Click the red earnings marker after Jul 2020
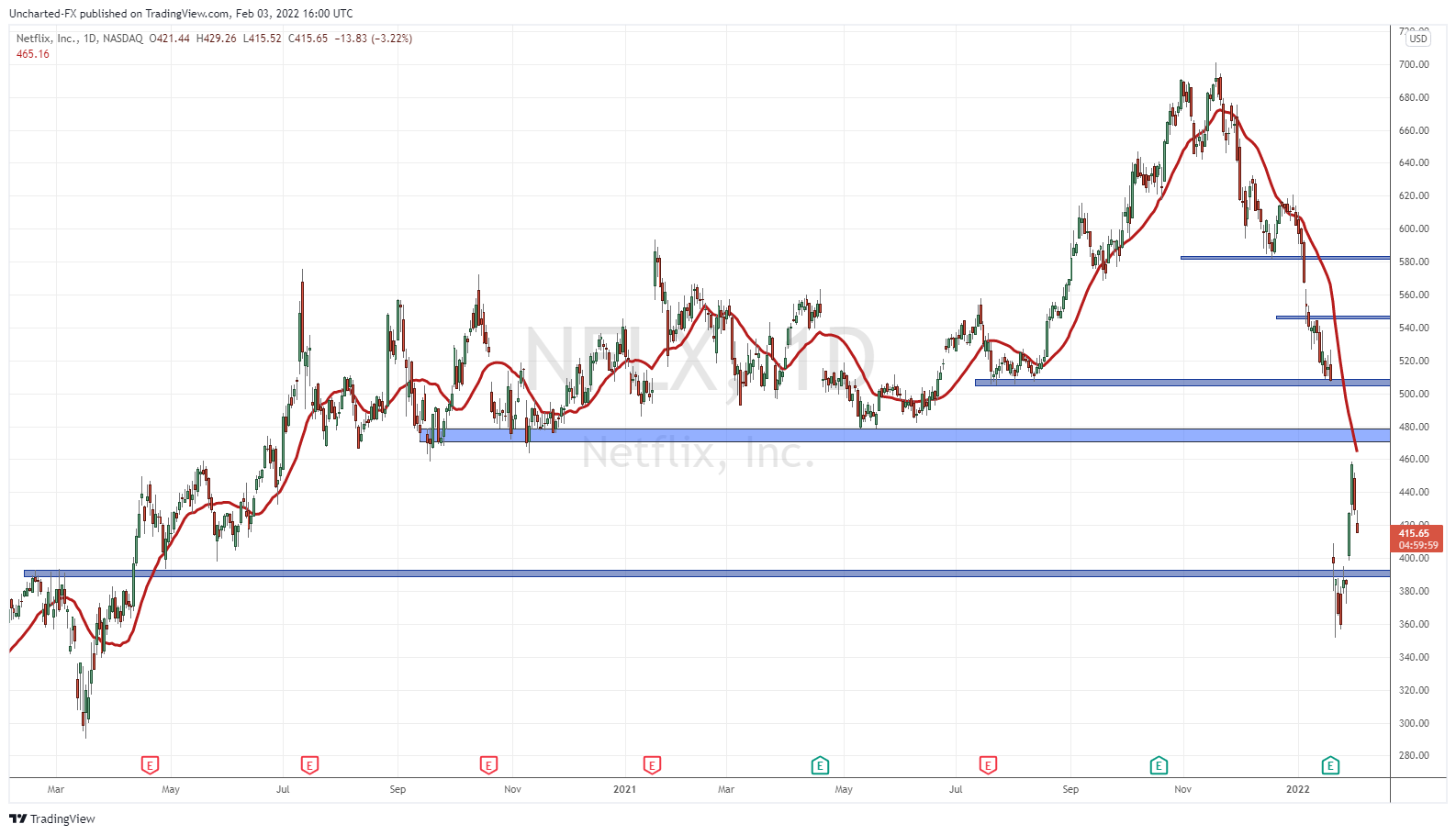 [309, 765]
